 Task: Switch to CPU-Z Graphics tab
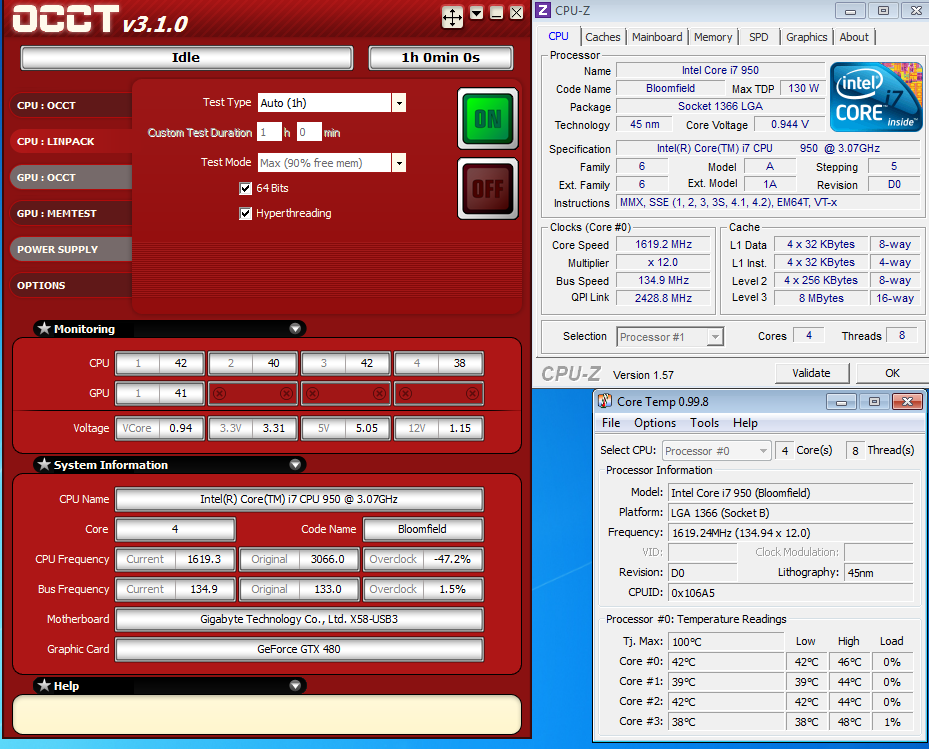(806, 37)
